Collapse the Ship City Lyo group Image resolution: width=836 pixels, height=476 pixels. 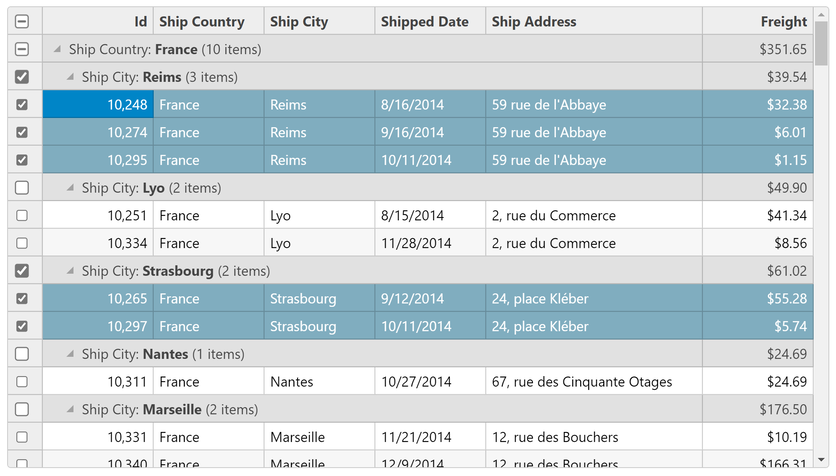70,188
